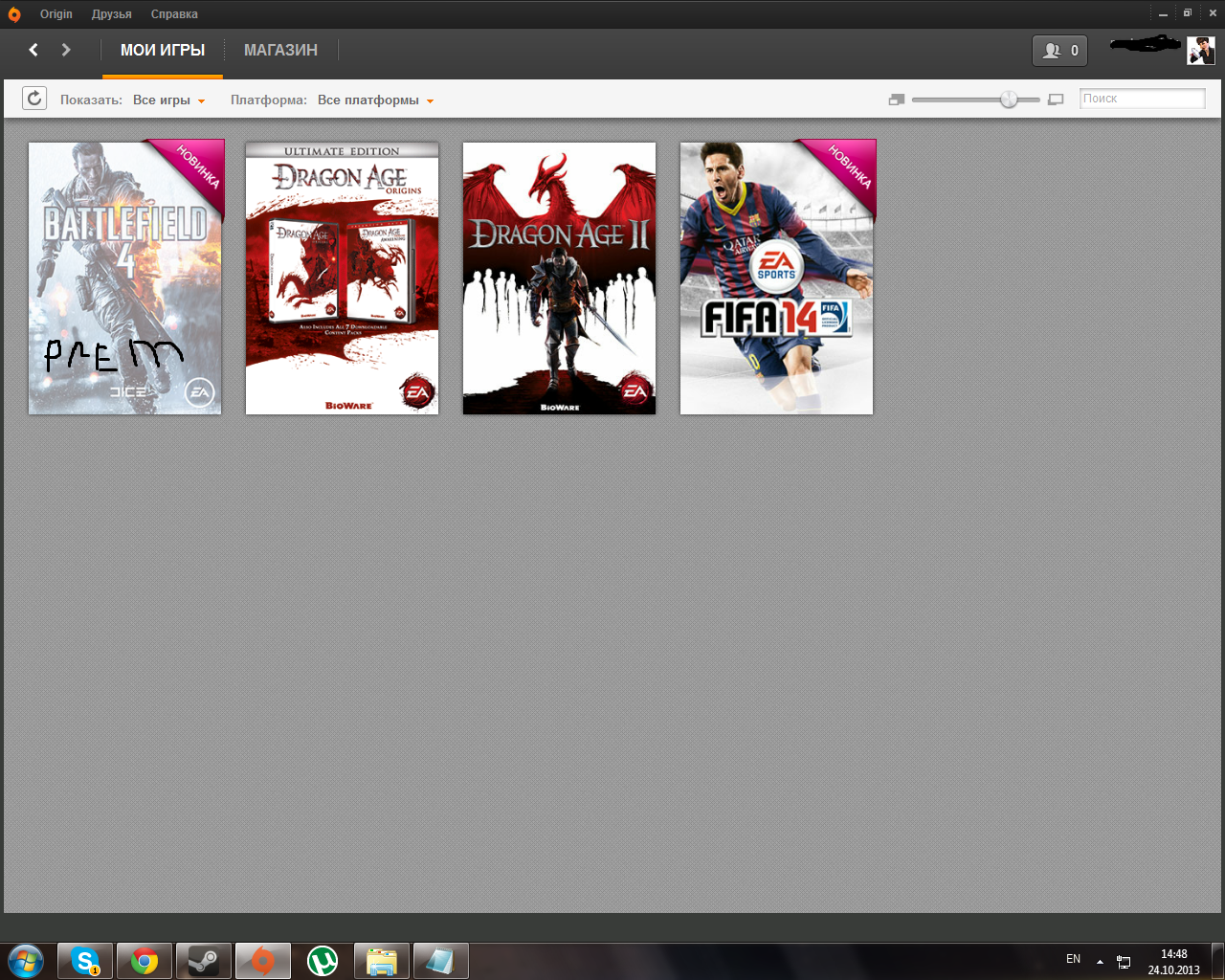1225x980 pixels.
Task: Expand the Все платформы dropdown
Action: (376, 100)
